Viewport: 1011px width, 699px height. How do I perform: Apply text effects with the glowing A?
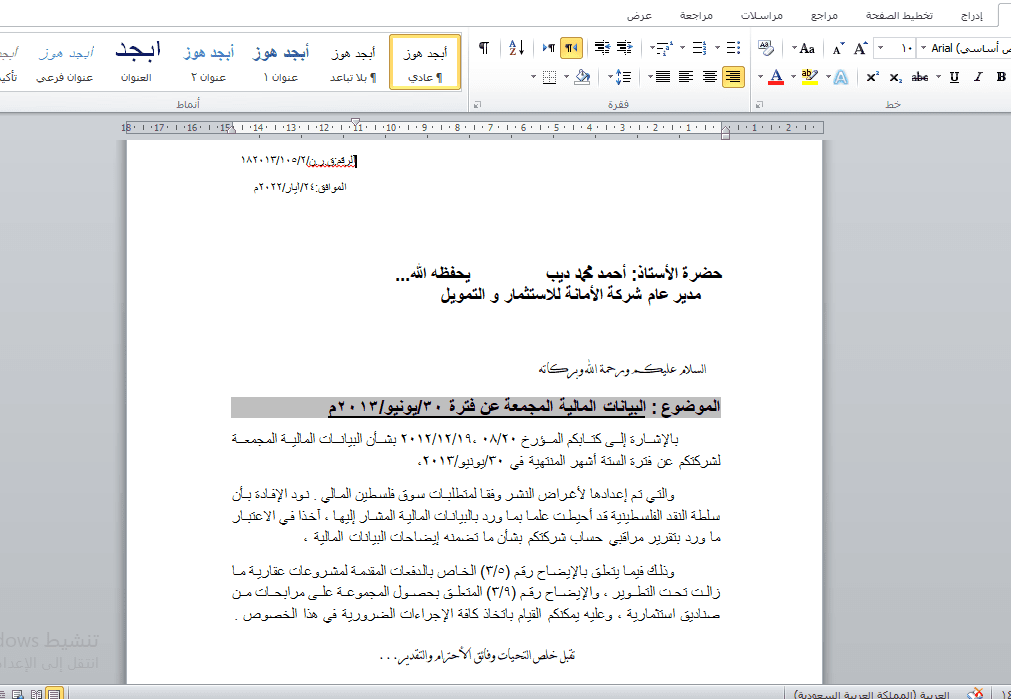pos(841,77)
